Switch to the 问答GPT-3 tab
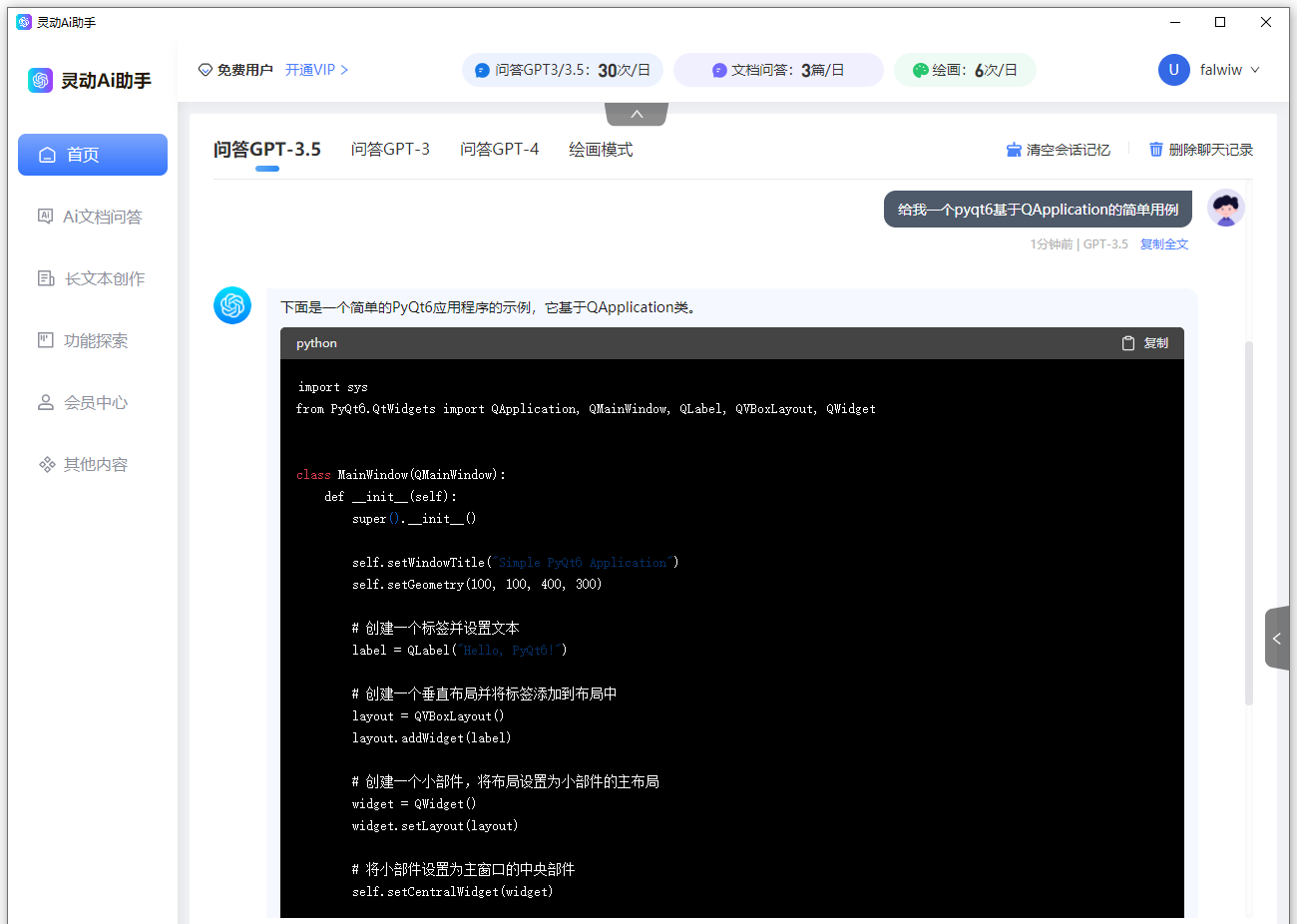Image resolution: width=1297 pixels, height=924 pixels. click(x=390, y=150)
